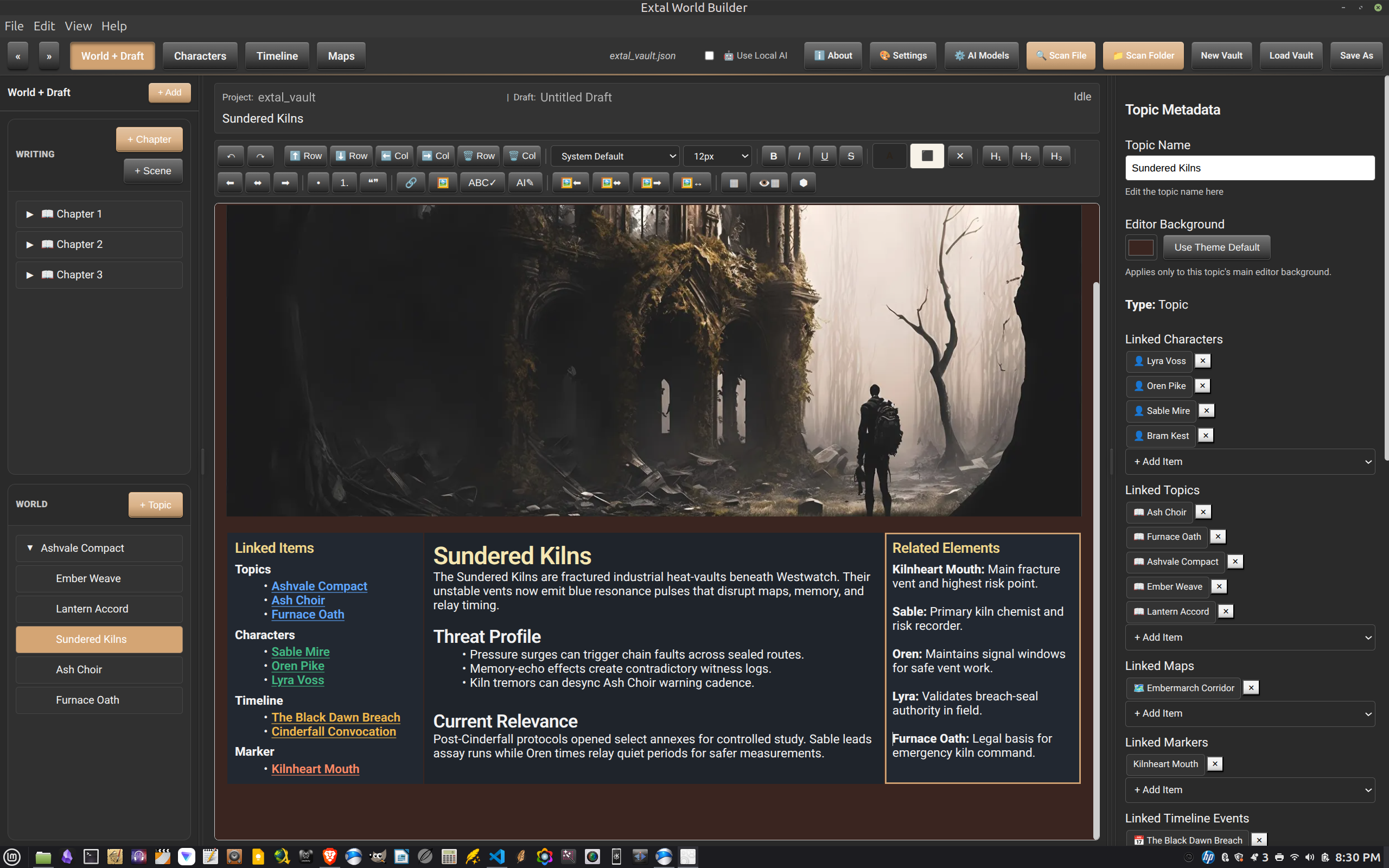This screenshot has width=1389, height=868.
Task: Apply bold formatting with the B button
Action: 773,156
